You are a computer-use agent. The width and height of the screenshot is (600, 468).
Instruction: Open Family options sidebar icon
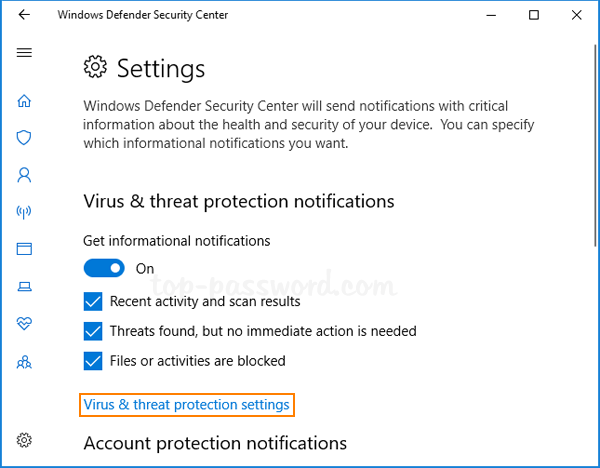(x=24, y=360)
